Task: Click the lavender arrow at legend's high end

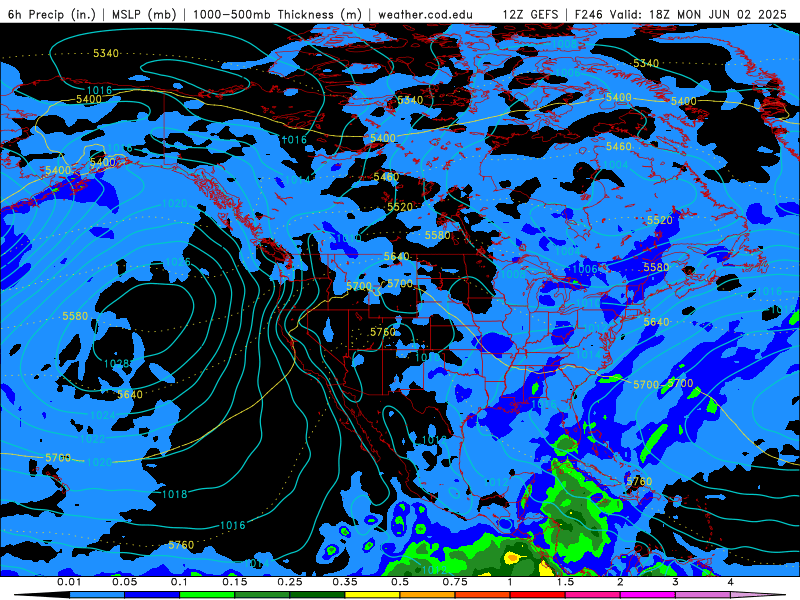Action: tap(758, 595)
